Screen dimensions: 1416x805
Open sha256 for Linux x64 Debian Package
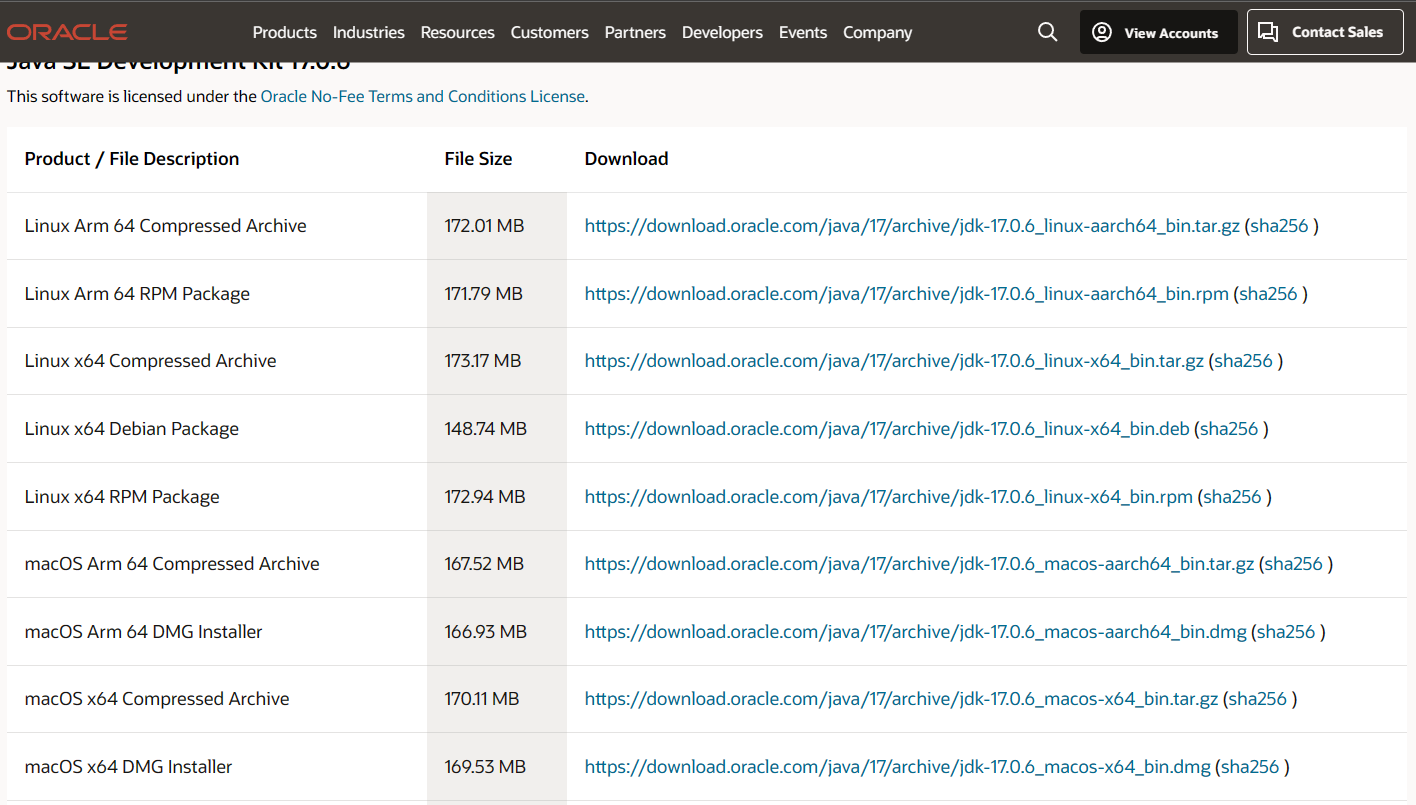pos(1229,429)
